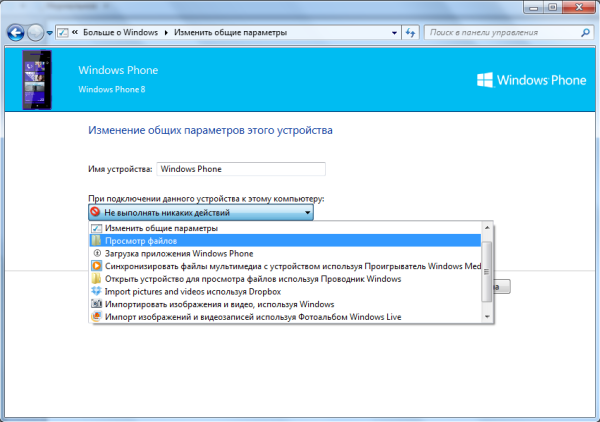The height and width of the screenshot is (422, 600).
Task: Click the folder icon beside Просмотр файлов
Action: click(x=96, y=241)
